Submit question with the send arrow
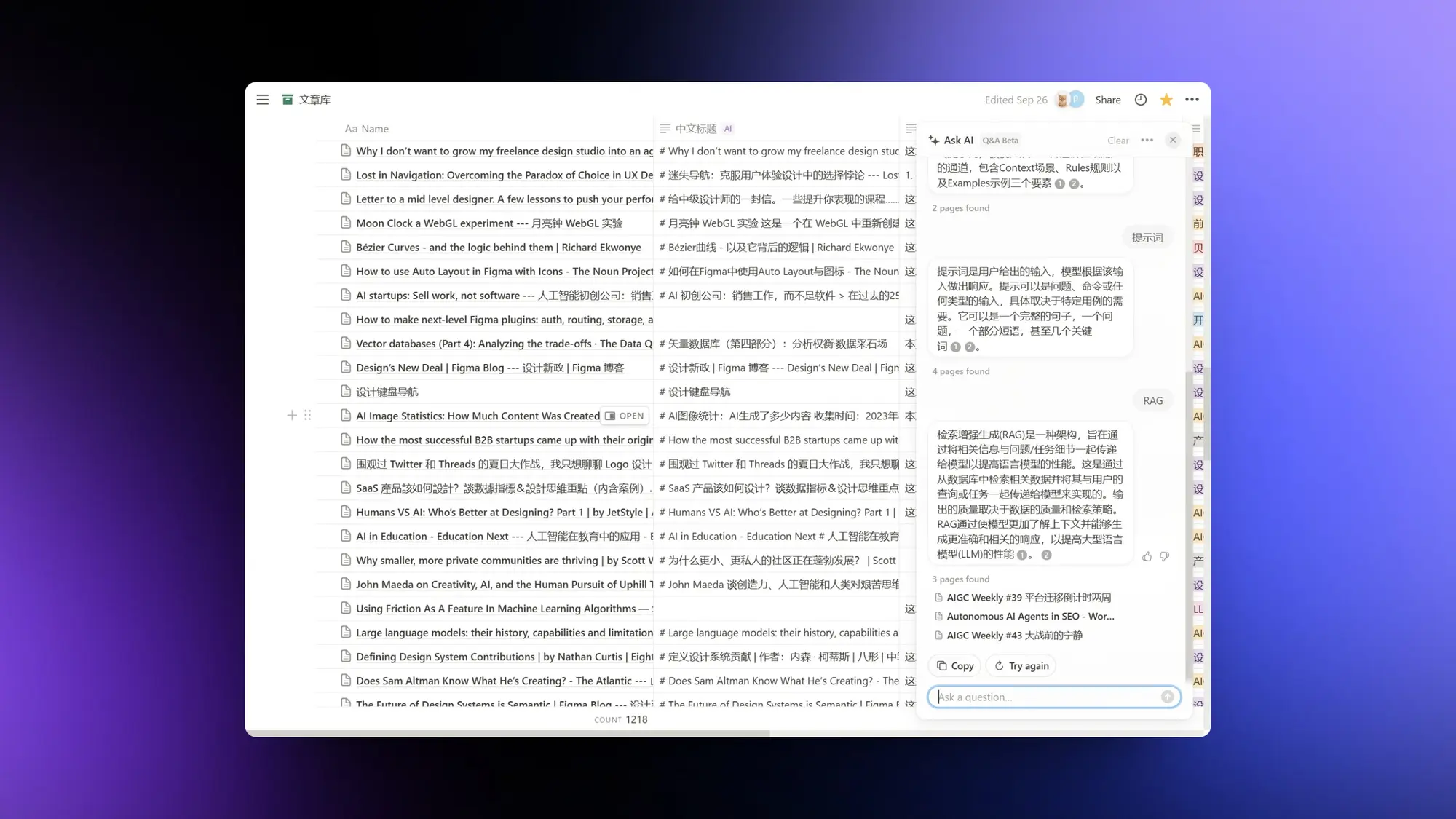Viewport: 1456px width, 819px height. [x=1167, y=697]
